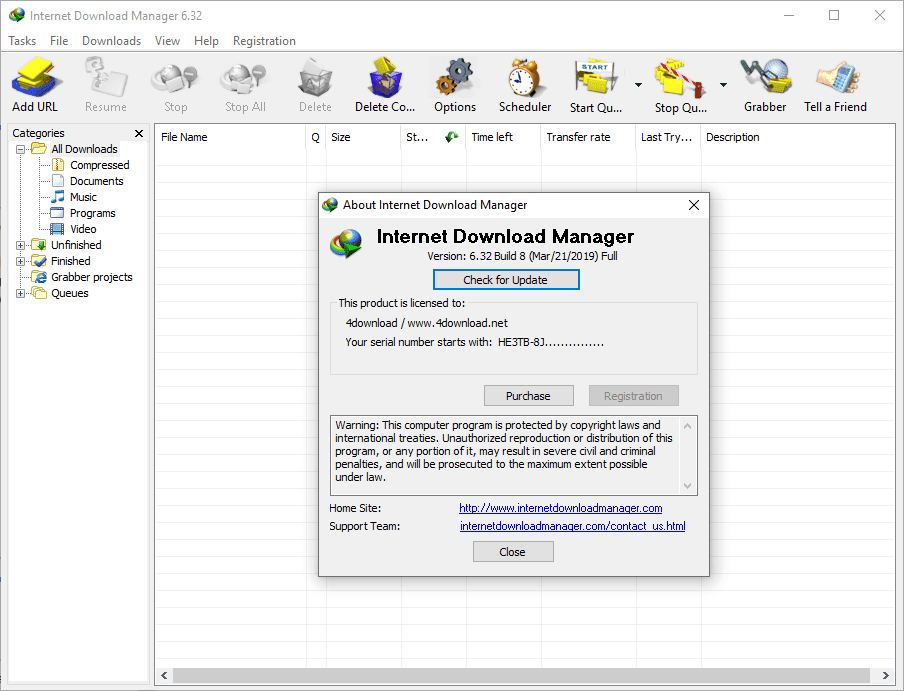Screen dimensions: 904x691
Task: Click the Delete toolbar icon
Action: coord(315,77)
